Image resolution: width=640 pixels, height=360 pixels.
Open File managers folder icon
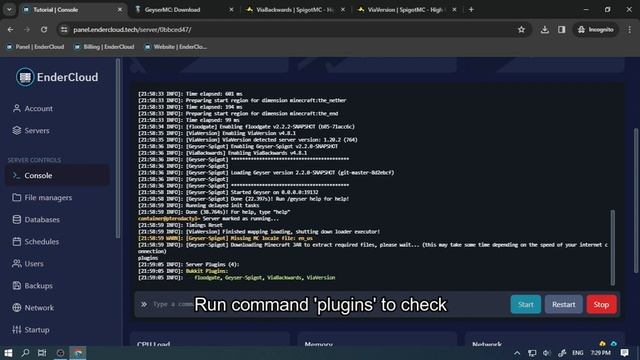[17, 197]
